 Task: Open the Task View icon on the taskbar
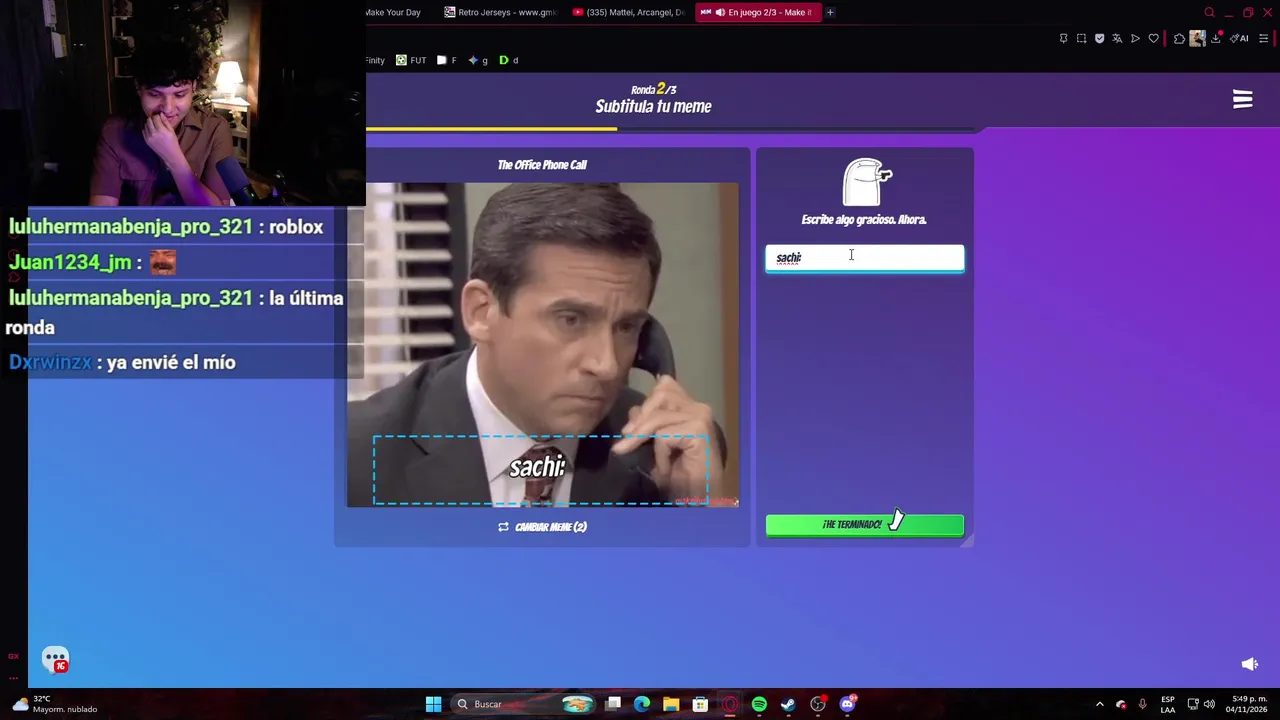(613, 704)
